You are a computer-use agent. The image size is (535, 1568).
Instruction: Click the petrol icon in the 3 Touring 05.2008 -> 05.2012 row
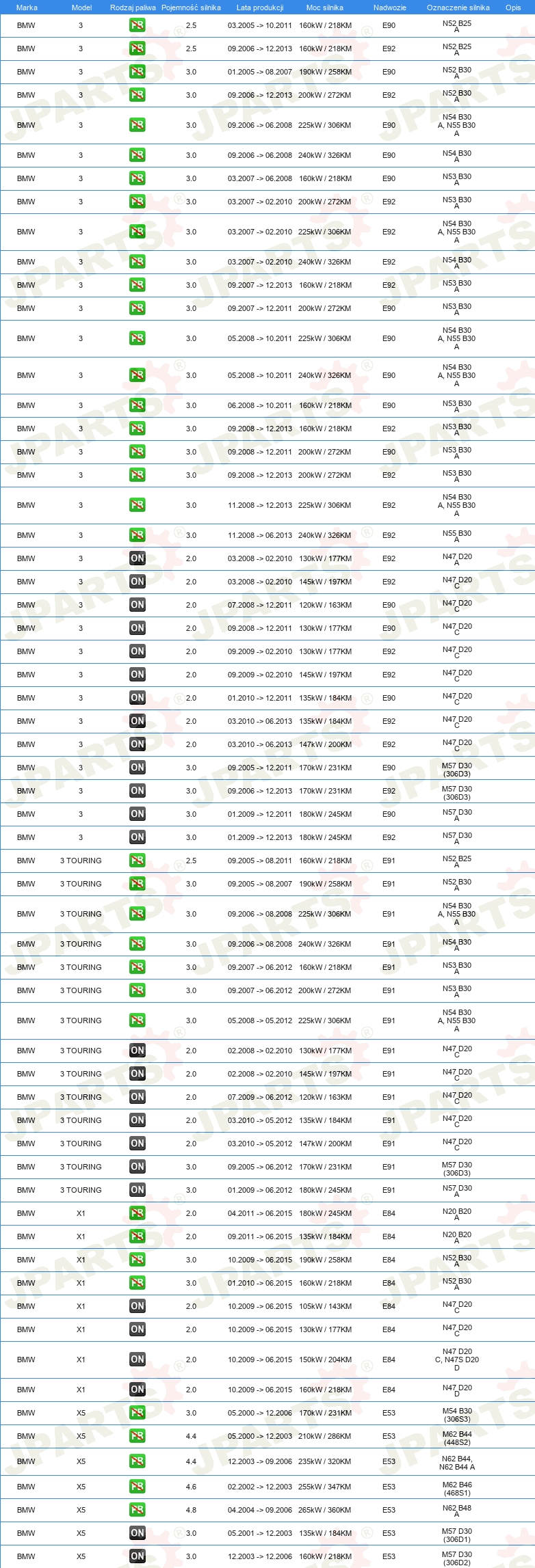click(137, 1020)
